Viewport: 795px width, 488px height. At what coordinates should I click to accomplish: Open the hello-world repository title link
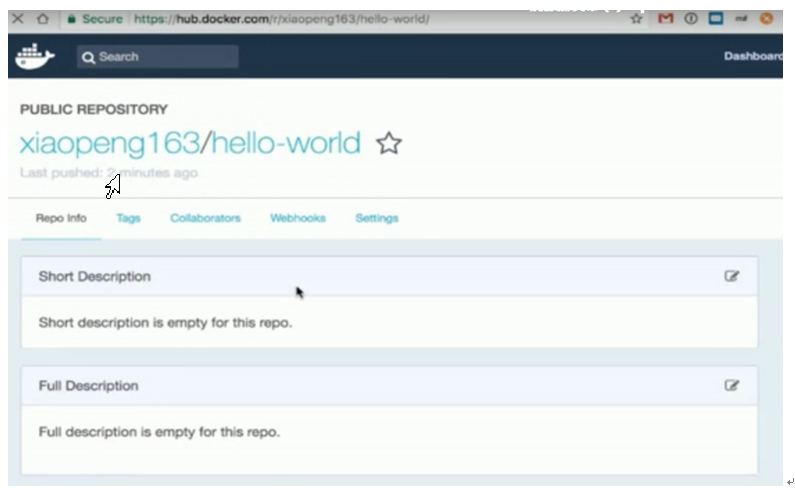[286, 143]
